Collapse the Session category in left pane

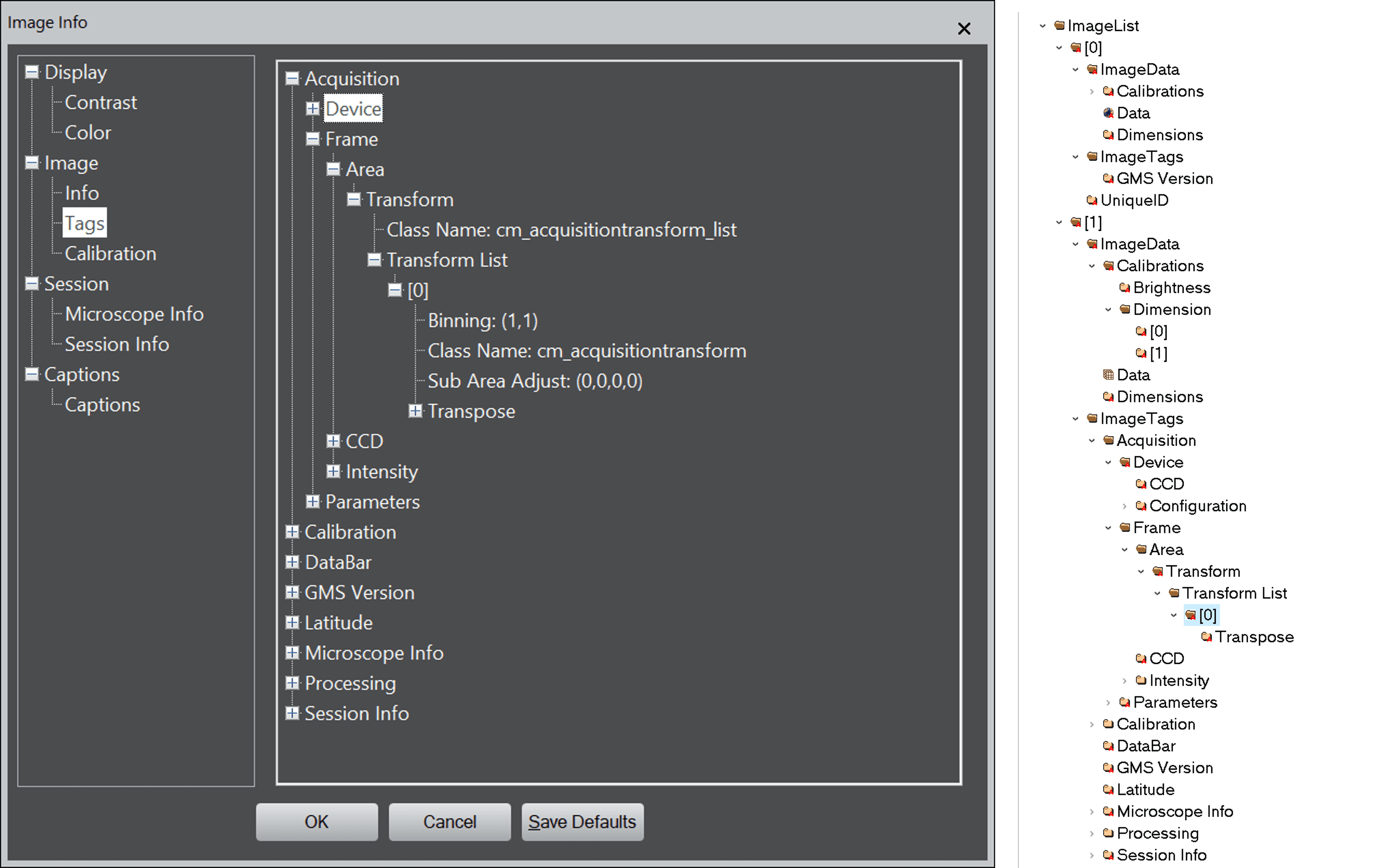32,284
